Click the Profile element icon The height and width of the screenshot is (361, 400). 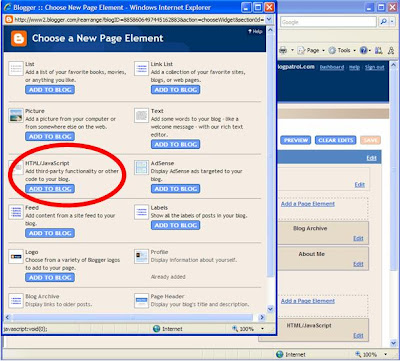[x=141, y=257]
